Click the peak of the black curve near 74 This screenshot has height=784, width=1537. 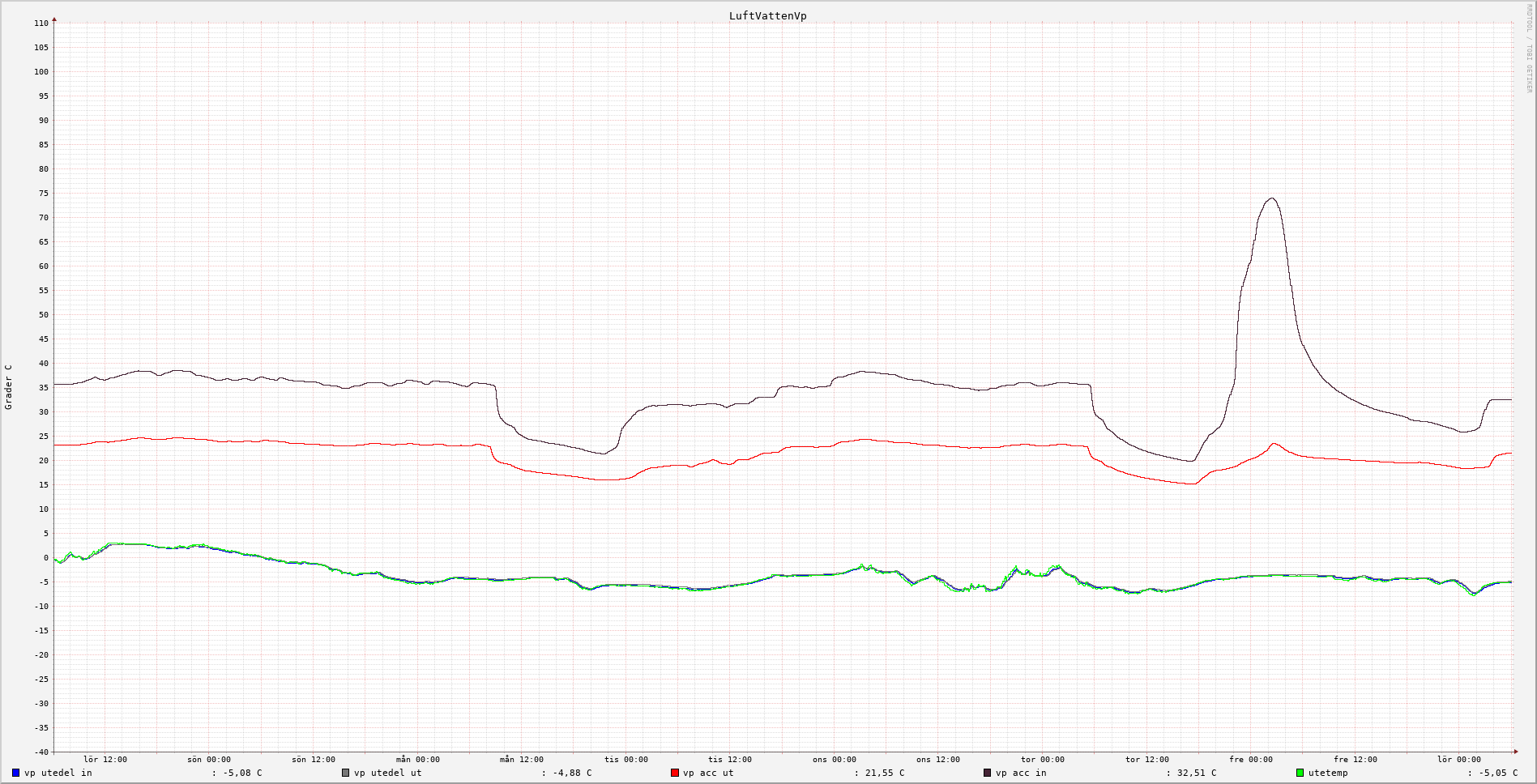pos(1272,198)
